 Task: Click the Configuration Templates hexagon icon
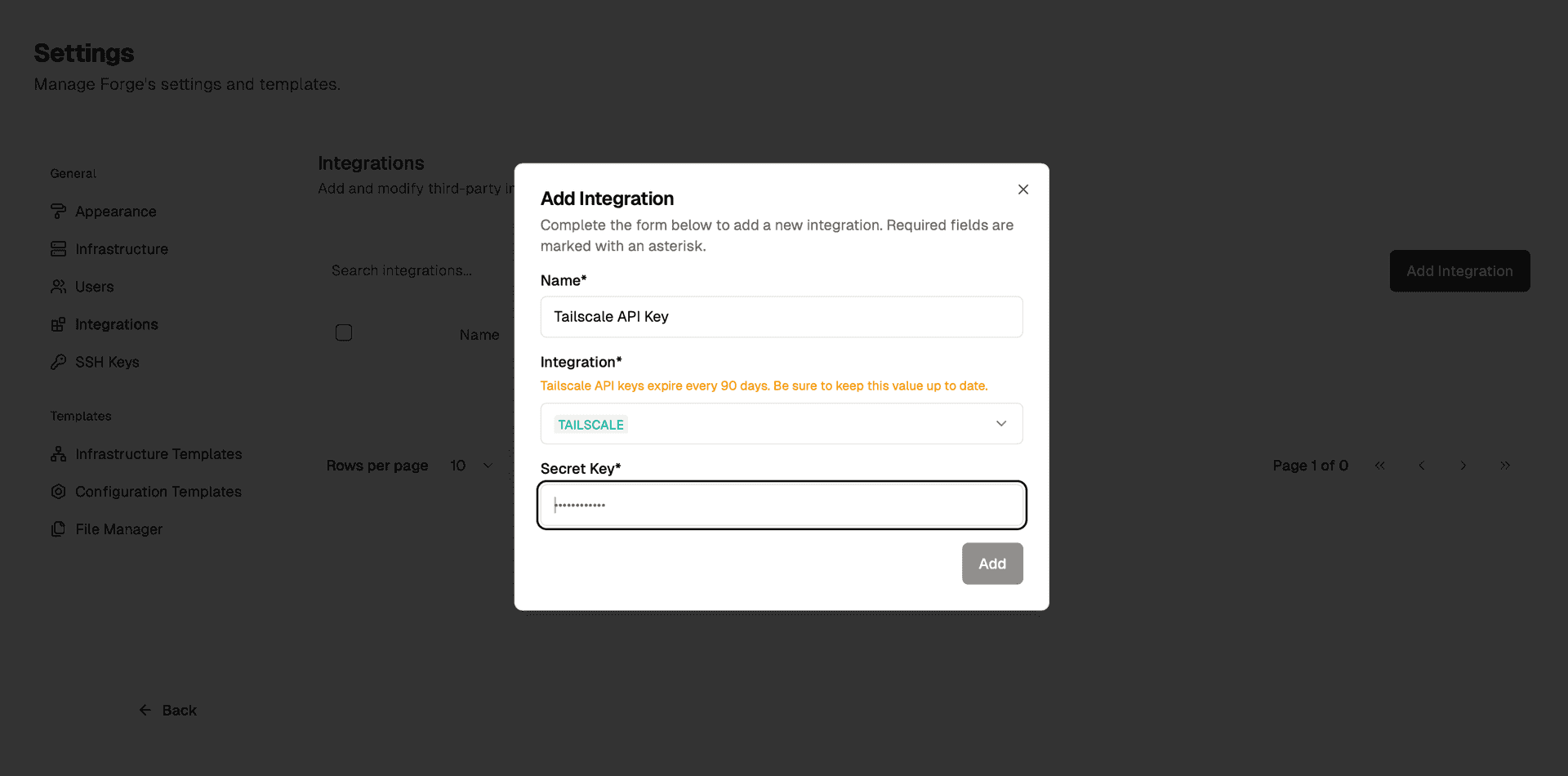point(58,492)
